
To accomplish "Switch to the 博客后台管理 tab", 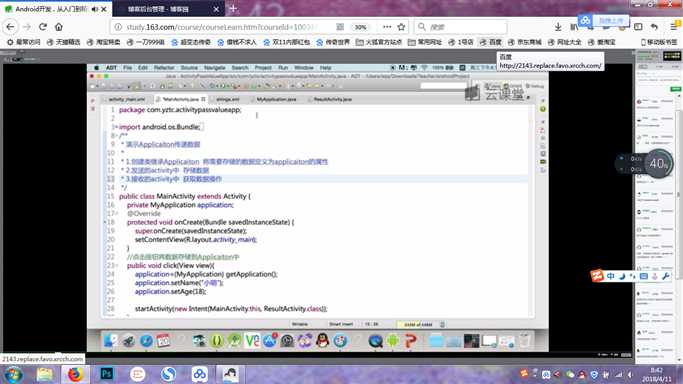I will click(169, 9).
